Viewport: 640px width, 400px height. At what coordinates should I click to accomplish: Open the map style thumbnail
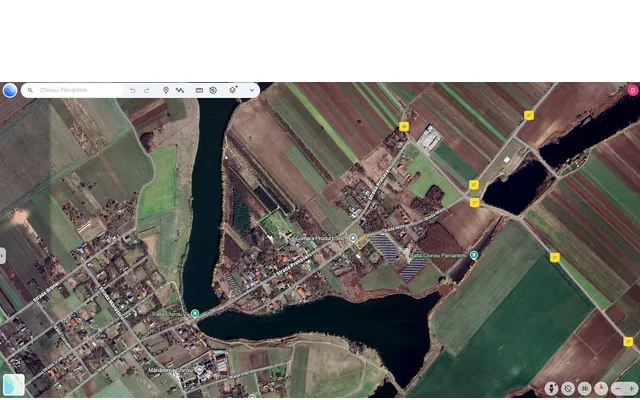click(x=14, y=385)
